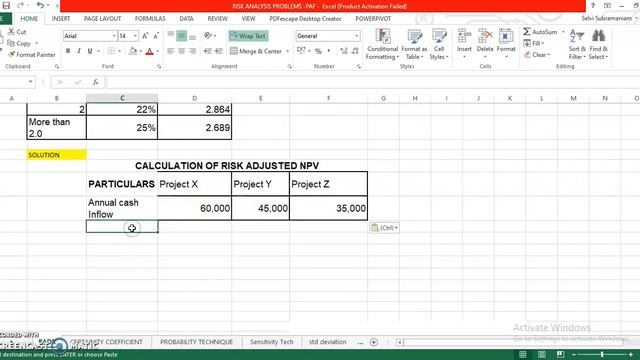Switch to PROBABILITY TECHNIQUE sheet tab

coord(196,342)
